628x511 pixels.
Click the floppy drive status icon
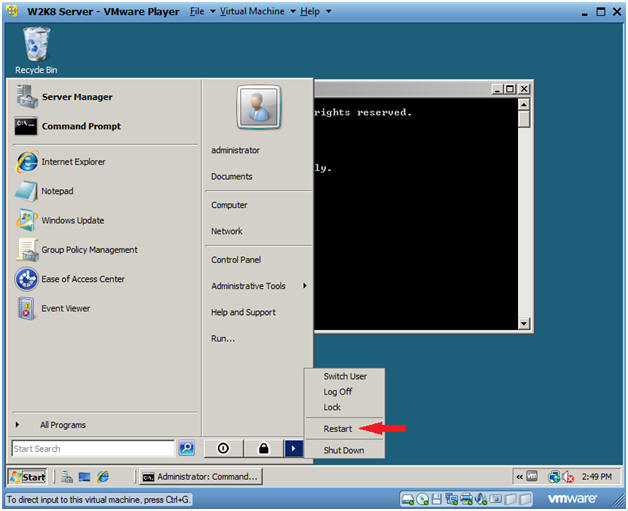click(437, 499)
